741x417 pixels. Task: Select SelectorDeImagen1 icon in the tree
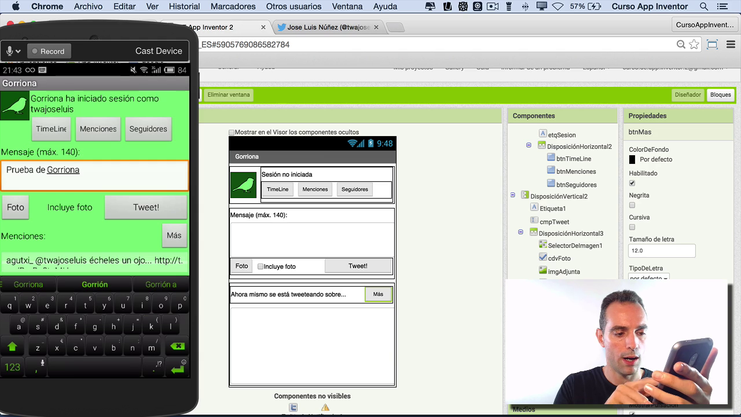tap(543, 244)
